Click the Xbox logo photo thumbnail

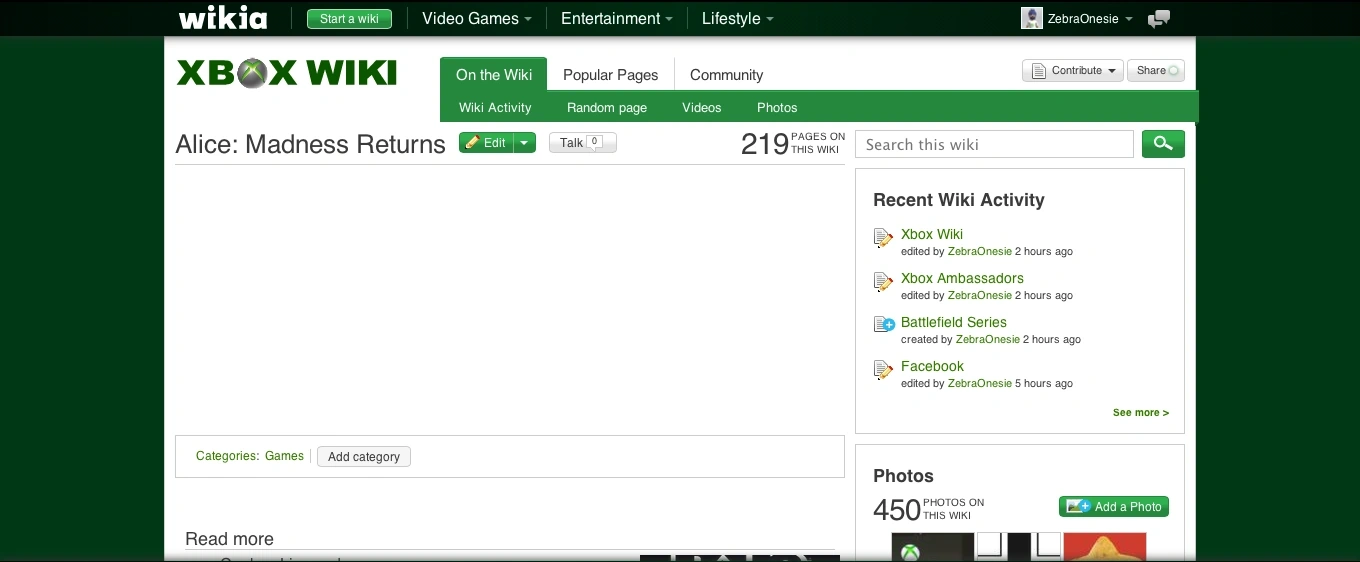coord(933,547)
